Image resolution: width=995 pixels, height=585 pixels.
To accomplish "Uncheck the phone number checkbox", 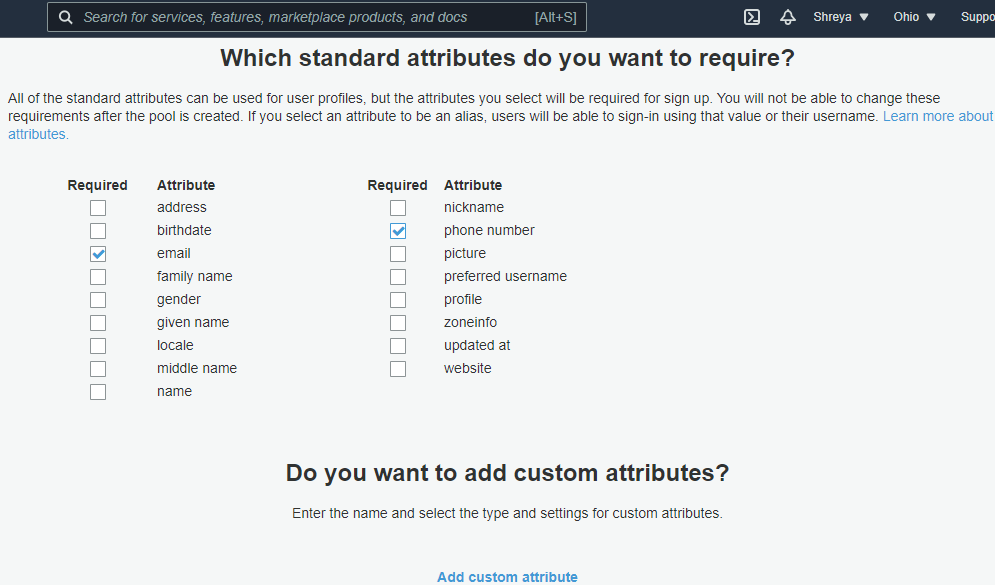I will pyautogui.click(x=398, y=231).
